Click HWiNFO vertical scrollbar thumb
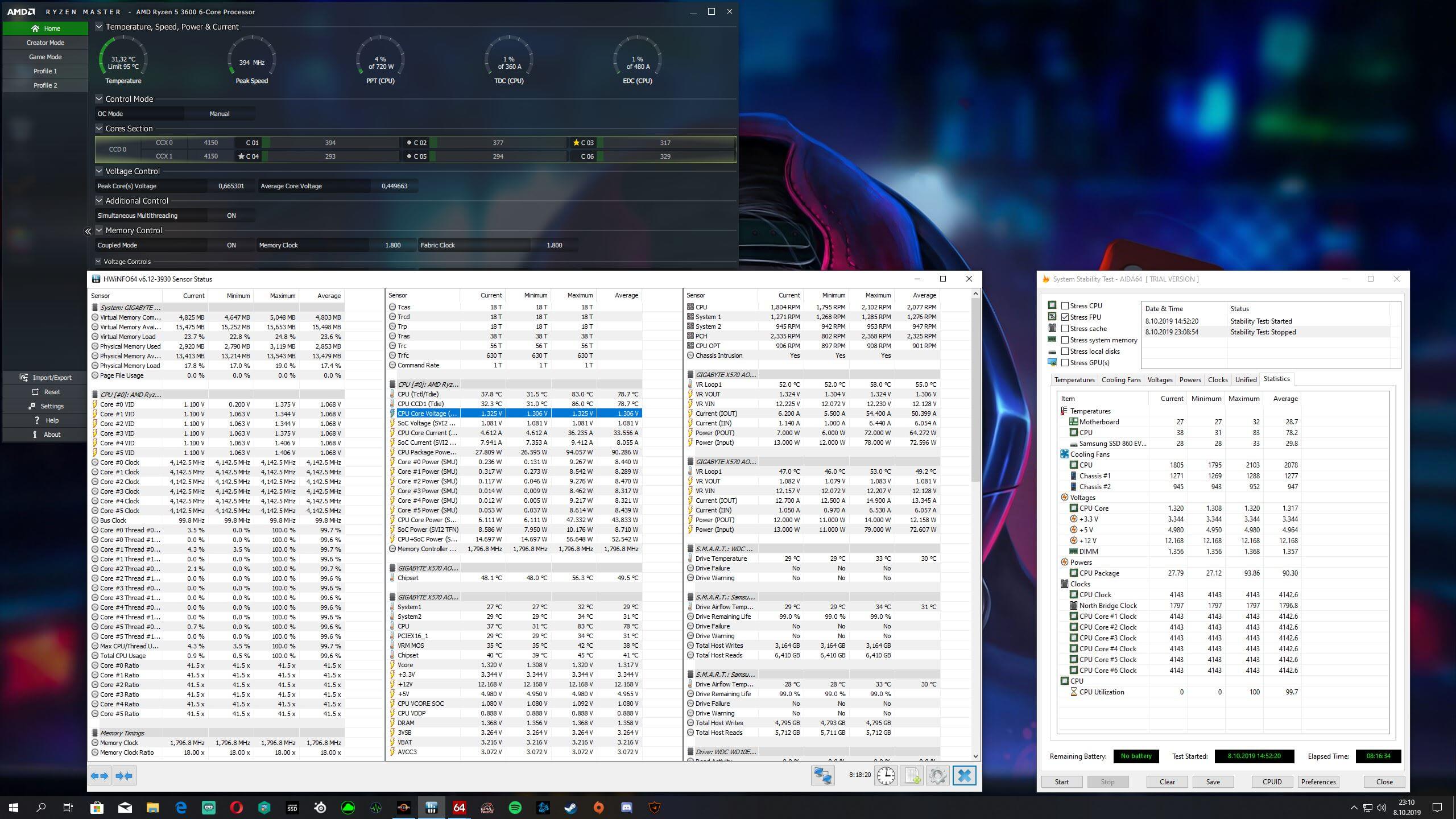 975,390
